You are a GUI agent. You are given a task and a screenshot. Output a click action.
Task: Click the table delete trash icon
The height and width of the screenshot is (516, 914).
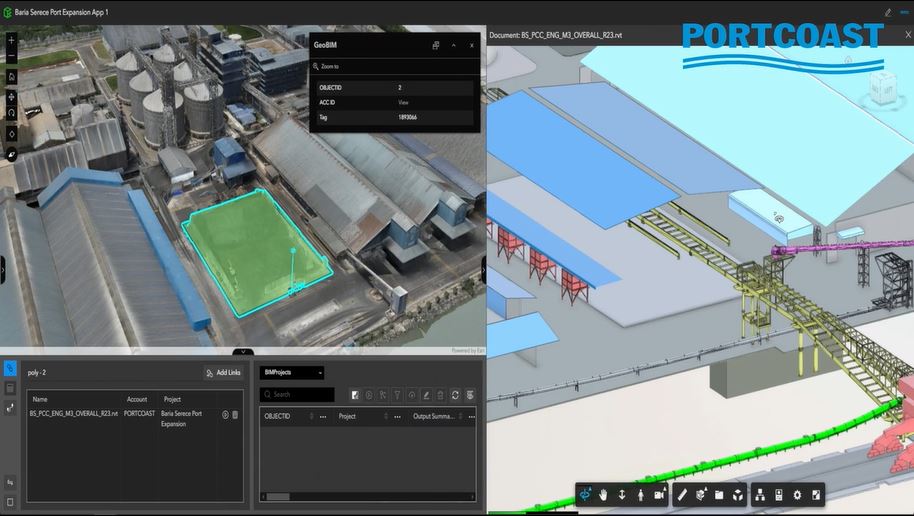441,395
